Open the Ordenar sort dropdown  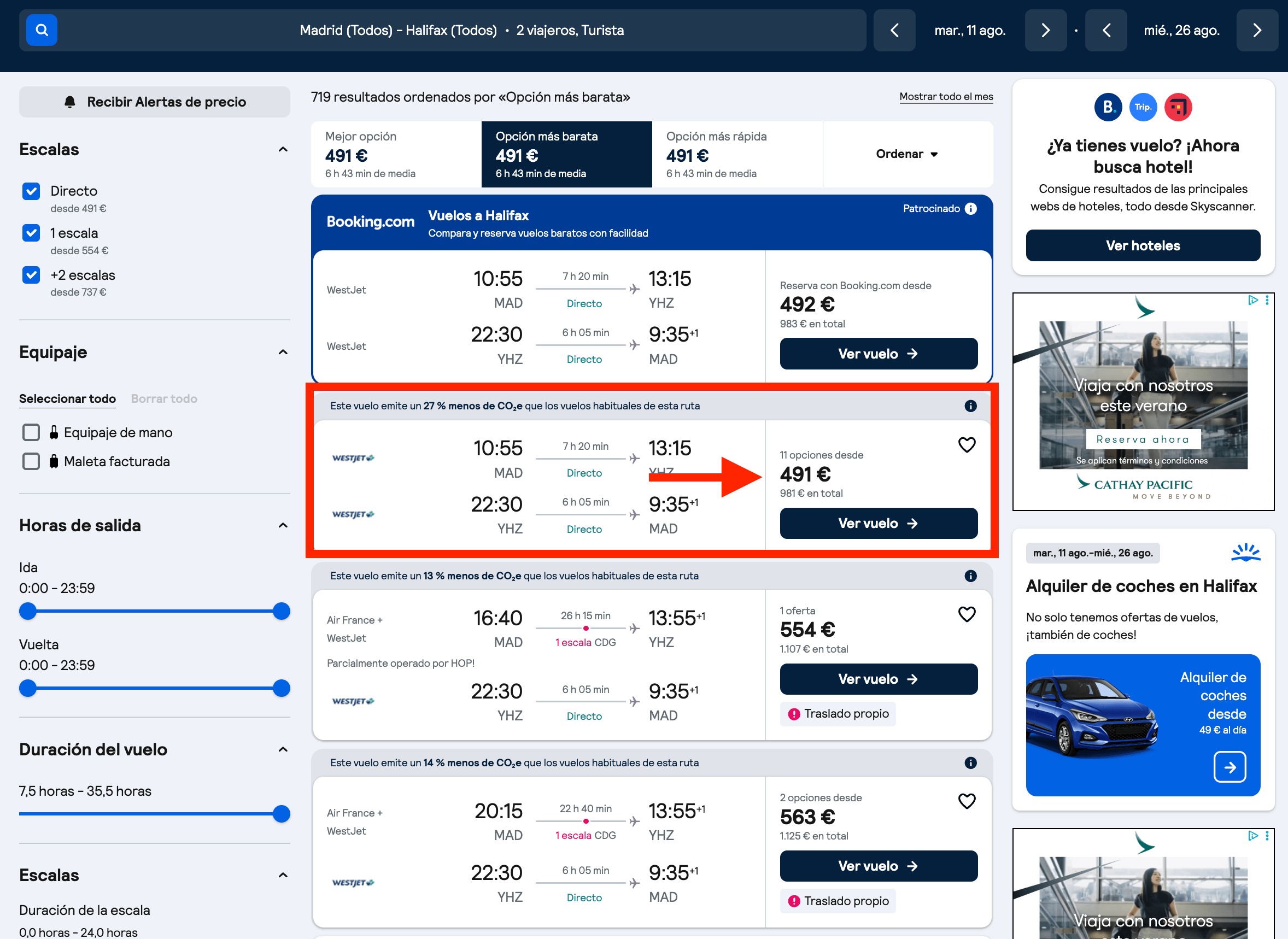pyautogui.click(x=907, y=154)
